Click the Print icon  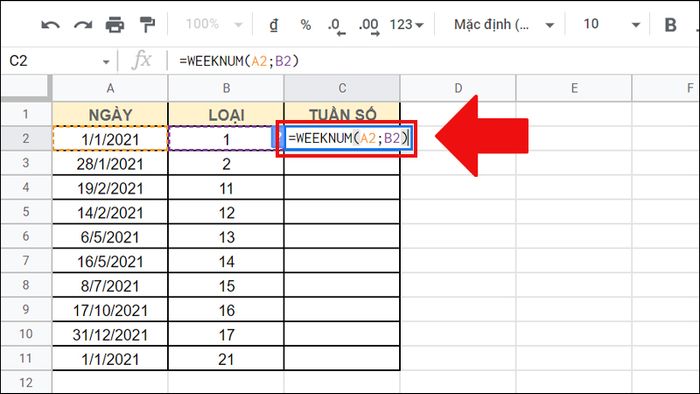point(115,25)
